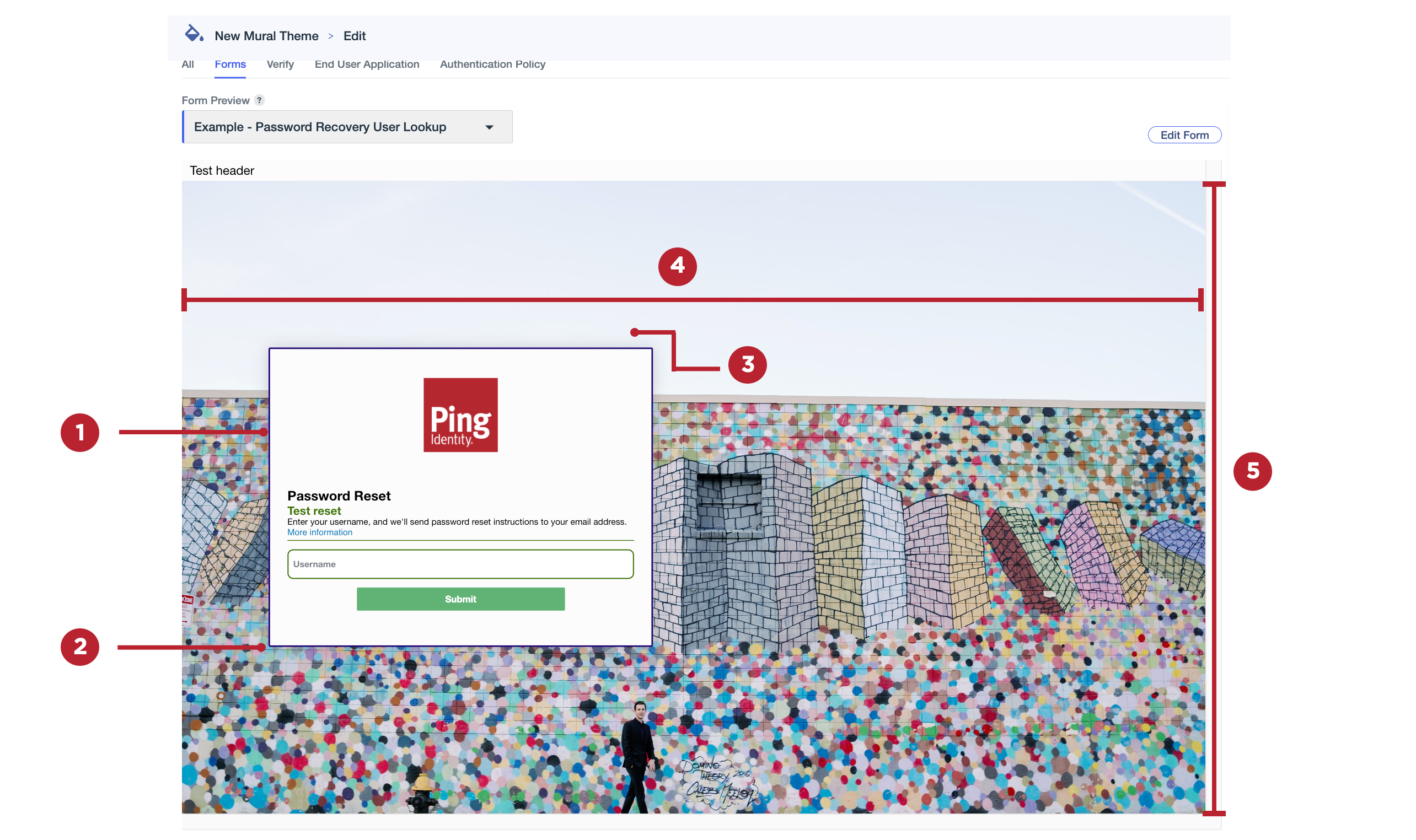This screenshot has height=840, width=1416.
Task: Switch to the All tab
Action: click(x=187, y=64)
